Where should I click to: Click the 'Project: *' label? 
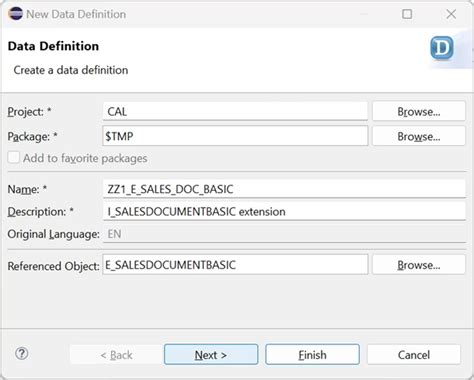coord(29,112)
